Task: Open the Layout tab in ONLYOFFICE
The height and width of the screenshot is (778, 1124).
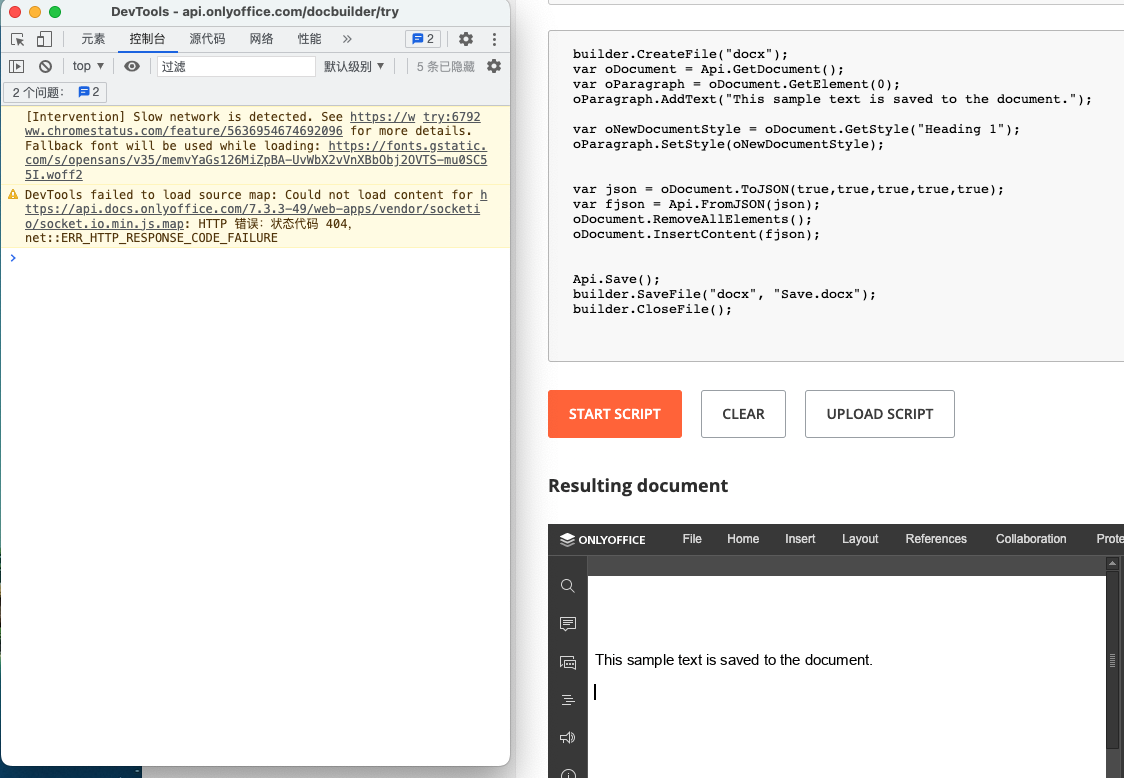Action: (x=860, y=539)
